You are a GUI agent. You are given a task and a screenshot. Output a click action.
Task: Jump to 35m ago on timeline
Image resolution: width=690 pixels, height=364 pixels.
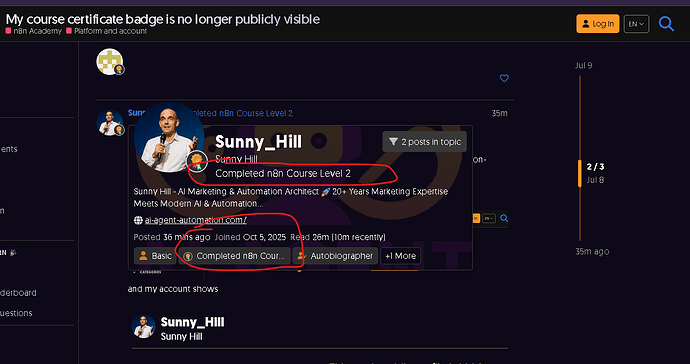[592, 252]
